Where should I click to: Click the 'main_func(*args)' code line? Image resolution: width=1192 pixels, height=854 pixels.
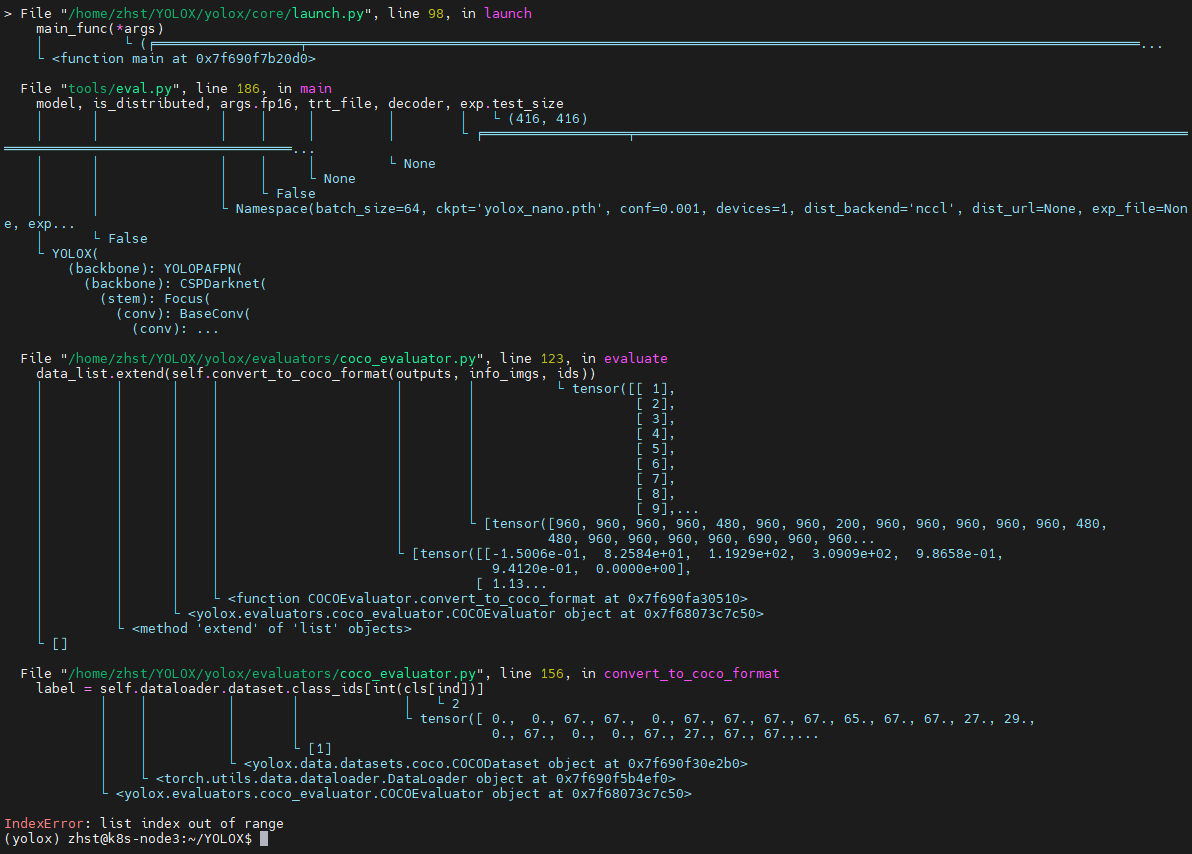[100, 29]
